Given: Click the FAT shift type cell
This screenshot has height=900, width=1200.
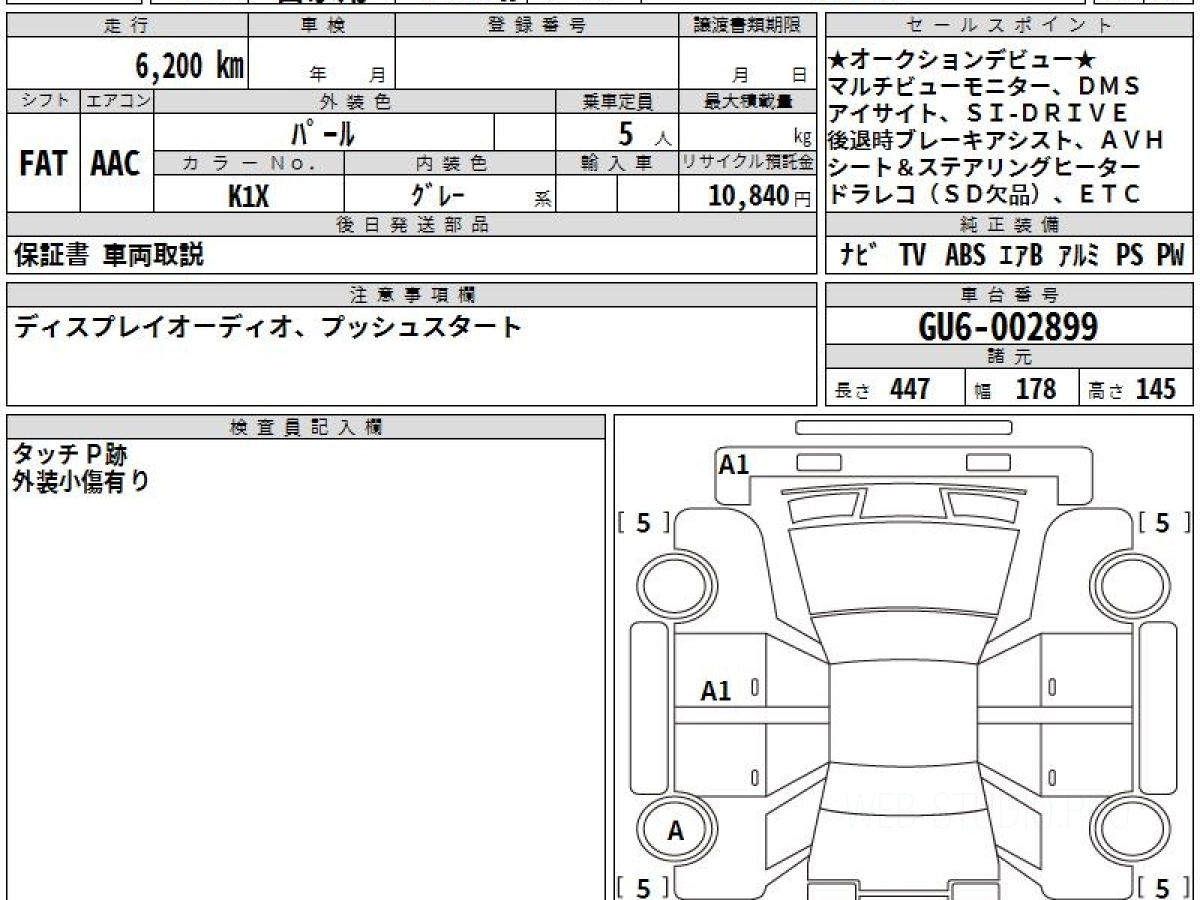Looking at the screenshot, I should pos(43,164).
